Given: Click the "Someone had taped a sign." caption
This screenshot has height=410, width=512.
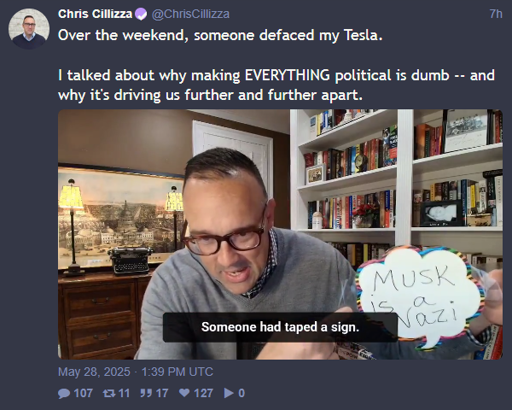Looking at the screenshot, I should point(280,327).
